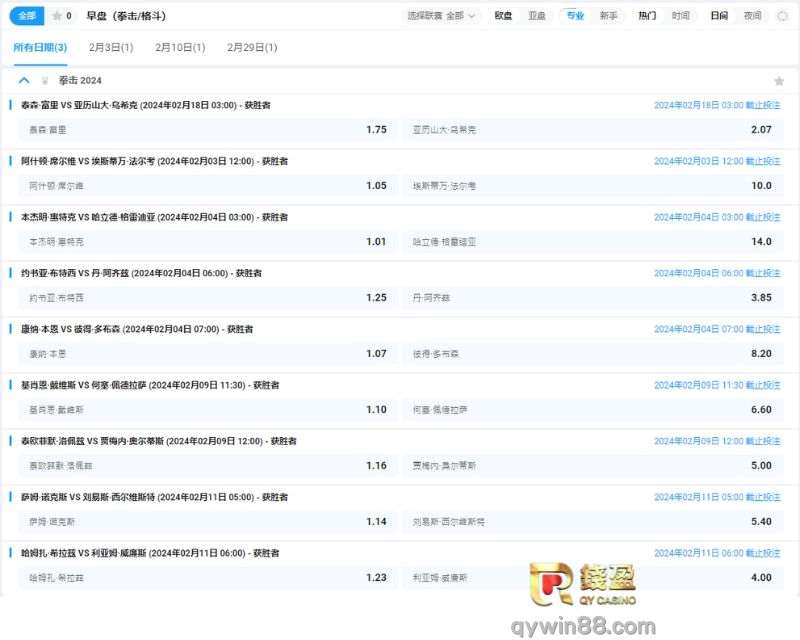Collapse the 拳击 2024 league section

point(24,81)
